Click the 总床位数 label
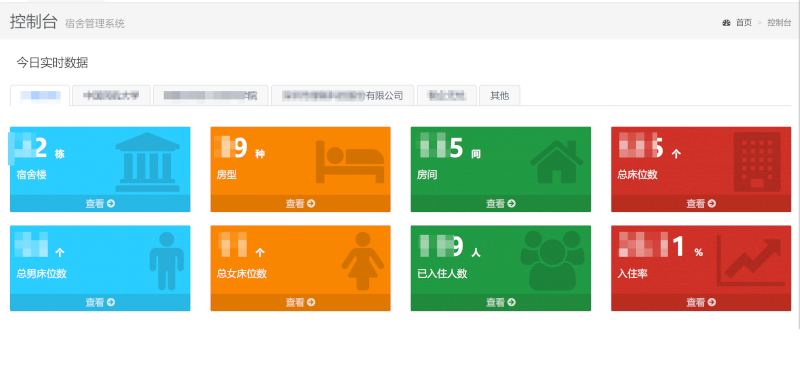Screen dimensions: 800x380 (x=637, y=175)
